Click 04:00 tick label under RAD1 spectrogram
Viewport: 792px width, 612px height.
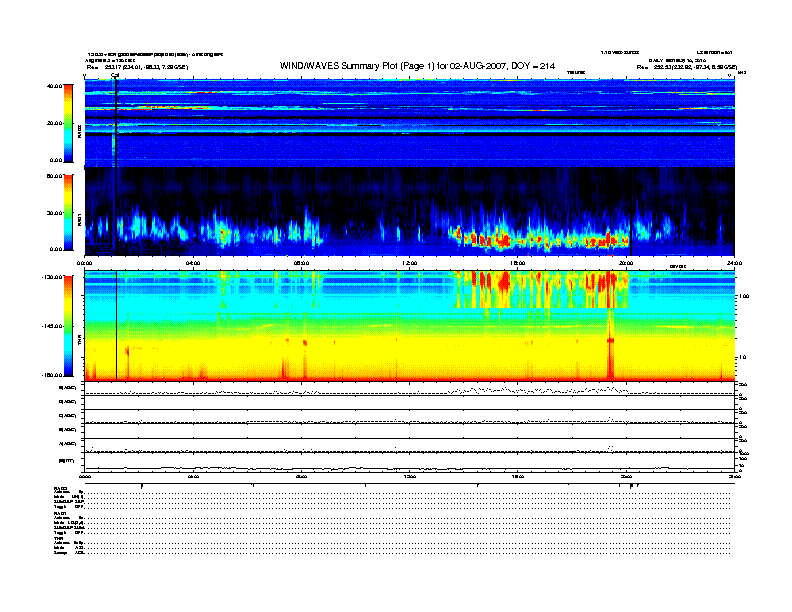[193, 263]
